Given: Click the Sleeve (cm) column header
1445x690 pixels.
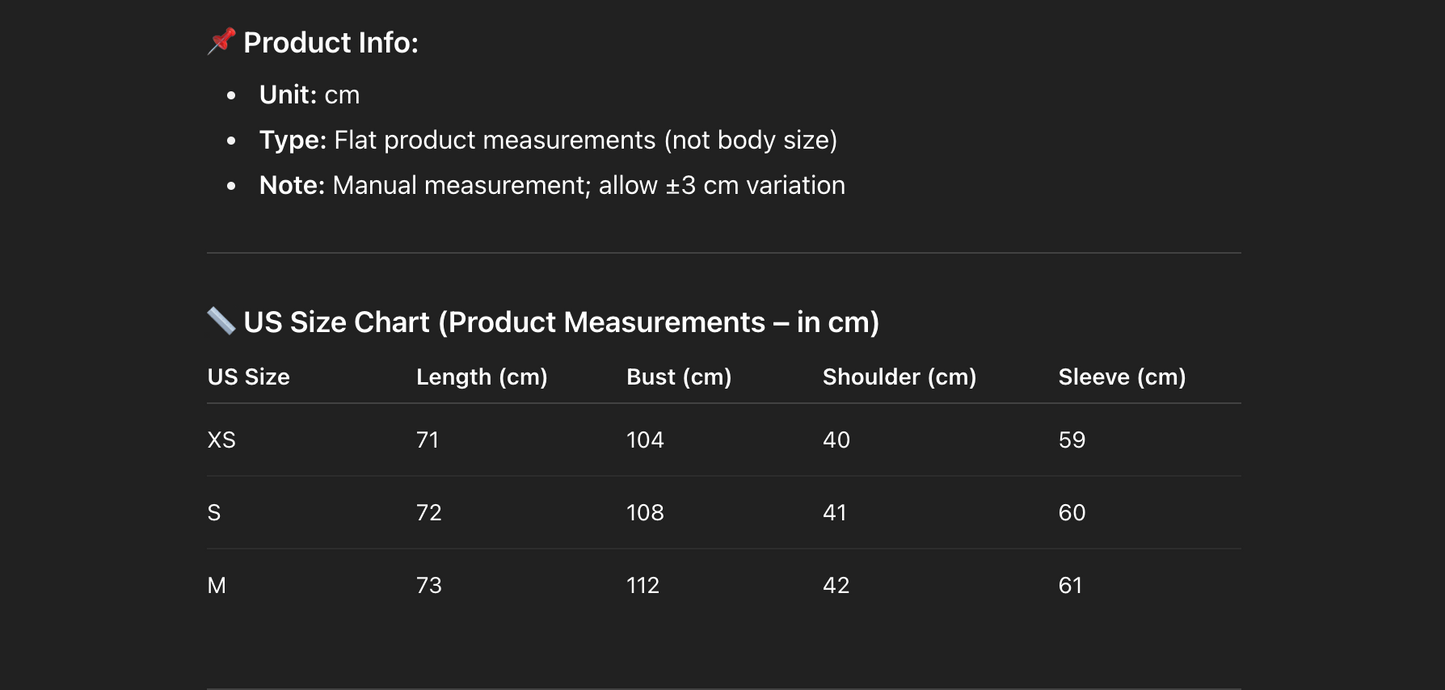Looking at the screenshot, I should point(1122,377).
